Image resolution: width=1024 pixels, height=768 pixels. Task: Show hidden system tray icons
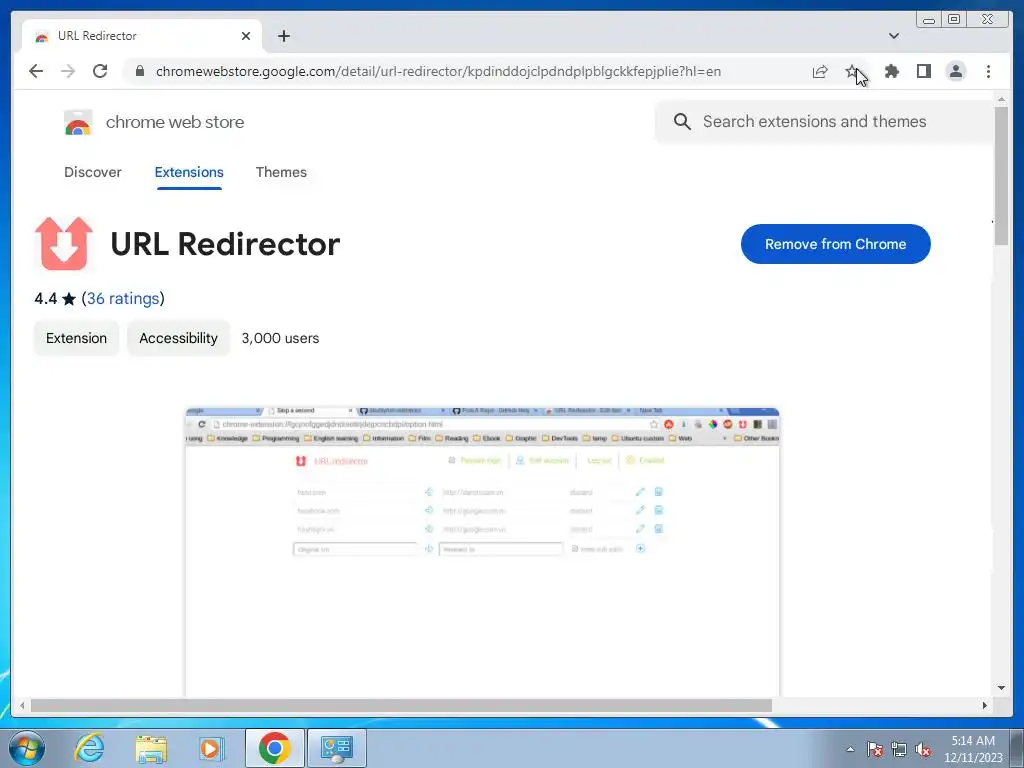[x=850, y=749]
